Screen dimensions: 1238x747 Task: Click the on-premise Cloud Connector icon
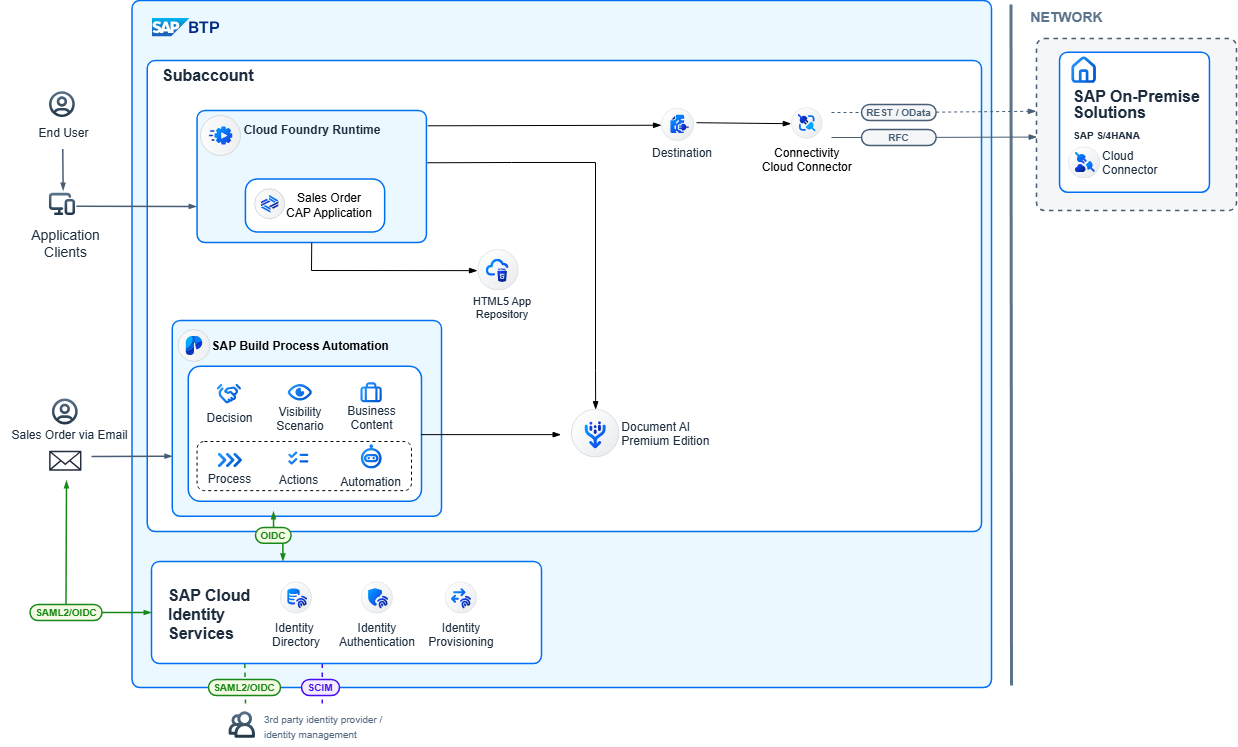(1083, 162)
